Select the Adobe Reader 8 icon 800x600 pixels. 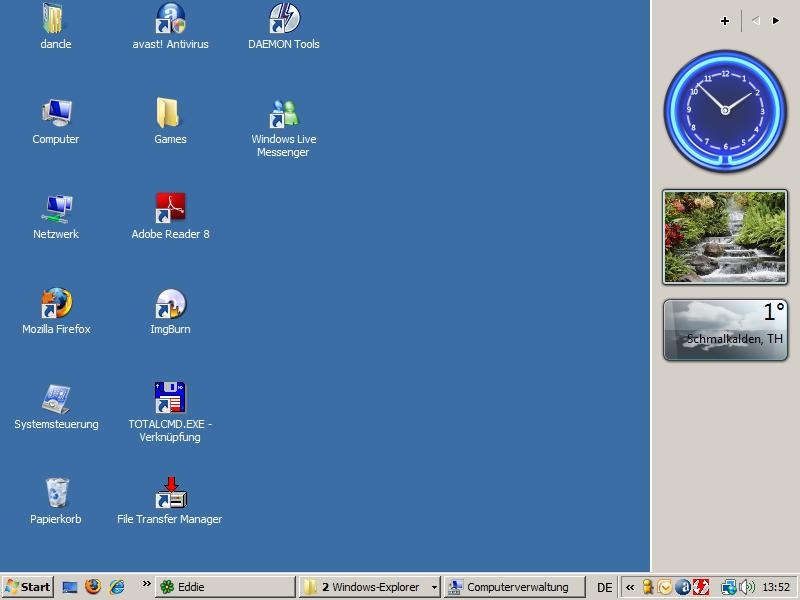[170, 208]
